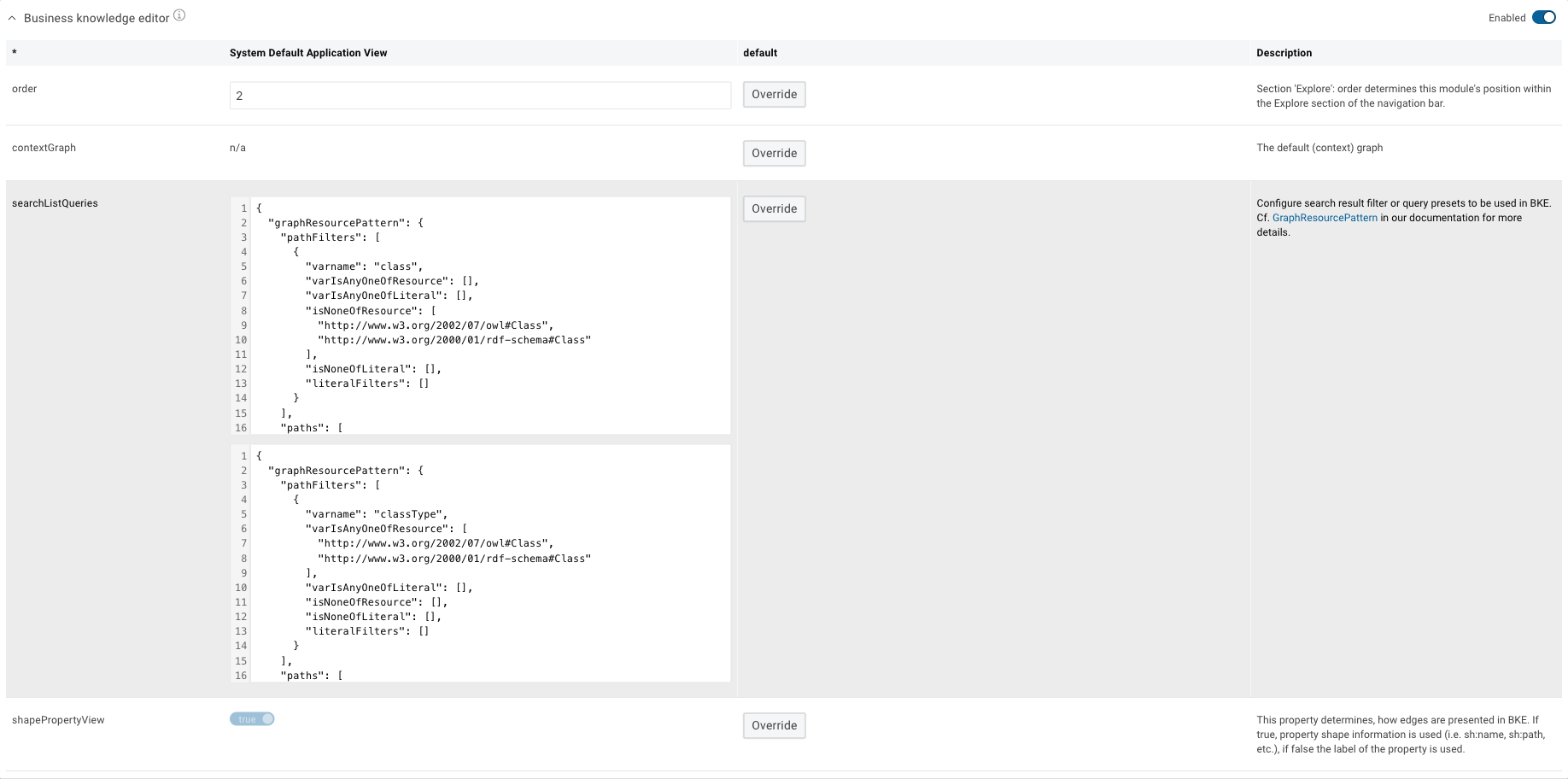Select the 'System Default Application View' column header
This screenshot has height=779, width=1568.
point(308,53)
